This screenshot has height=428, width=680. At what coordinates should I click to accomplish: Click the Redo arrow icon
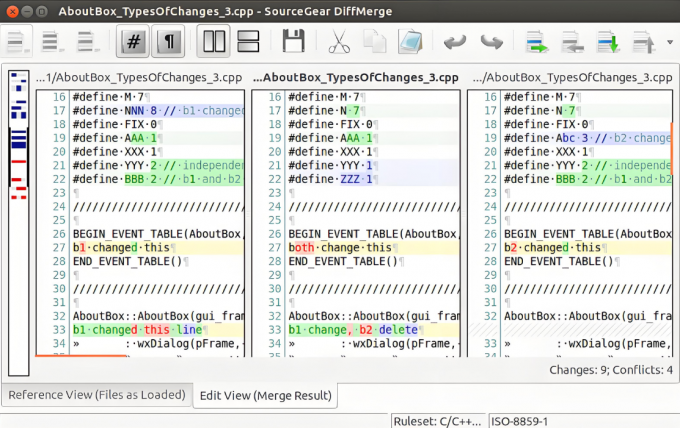coord(491,42)
